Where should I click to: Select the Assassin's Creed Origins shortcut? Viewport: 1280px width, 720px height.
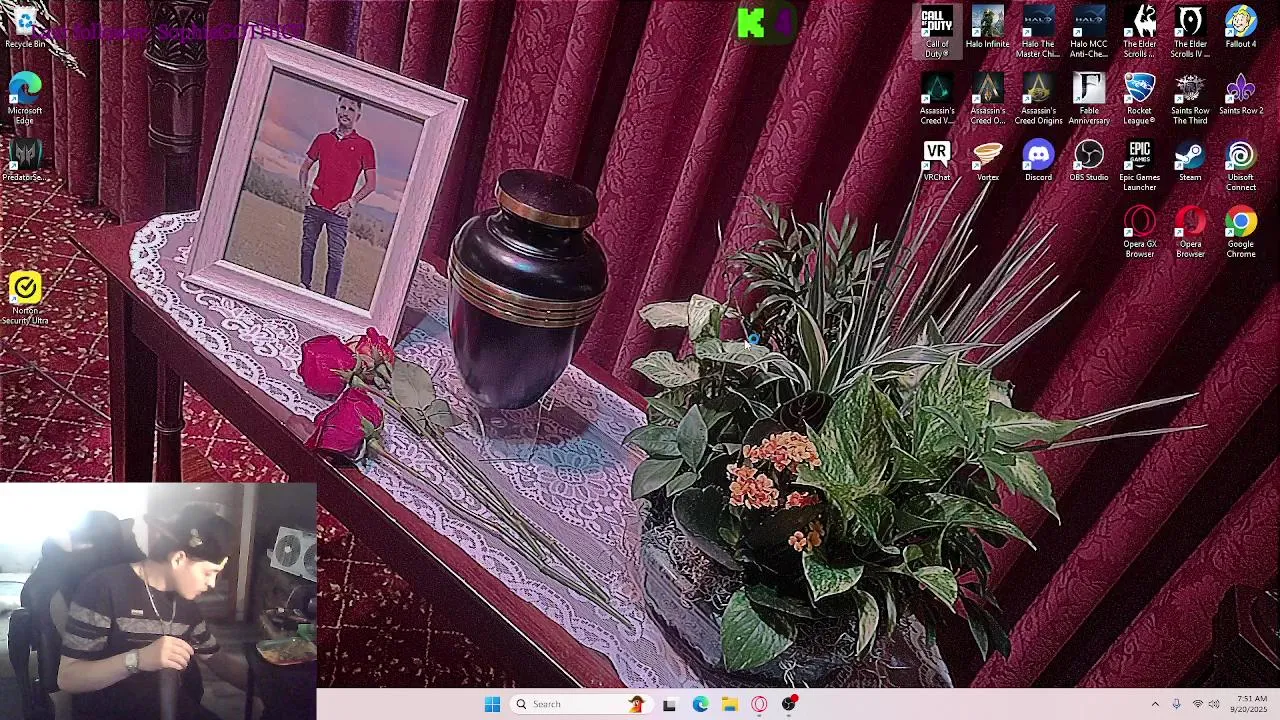[x=1038, y=99]
